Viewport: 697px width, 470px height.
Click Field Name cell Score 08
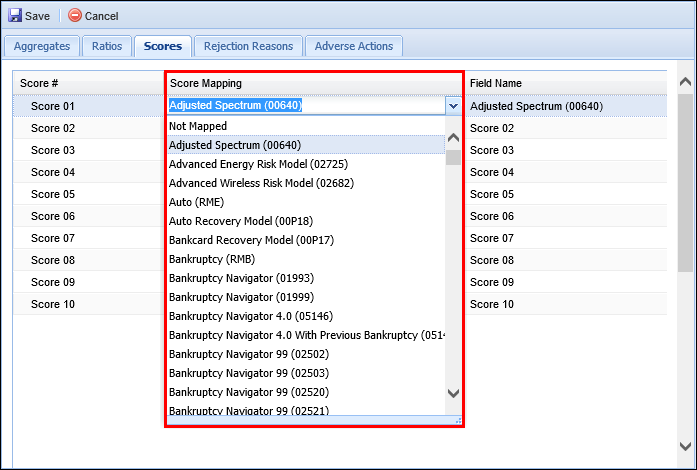coord(565,260)
